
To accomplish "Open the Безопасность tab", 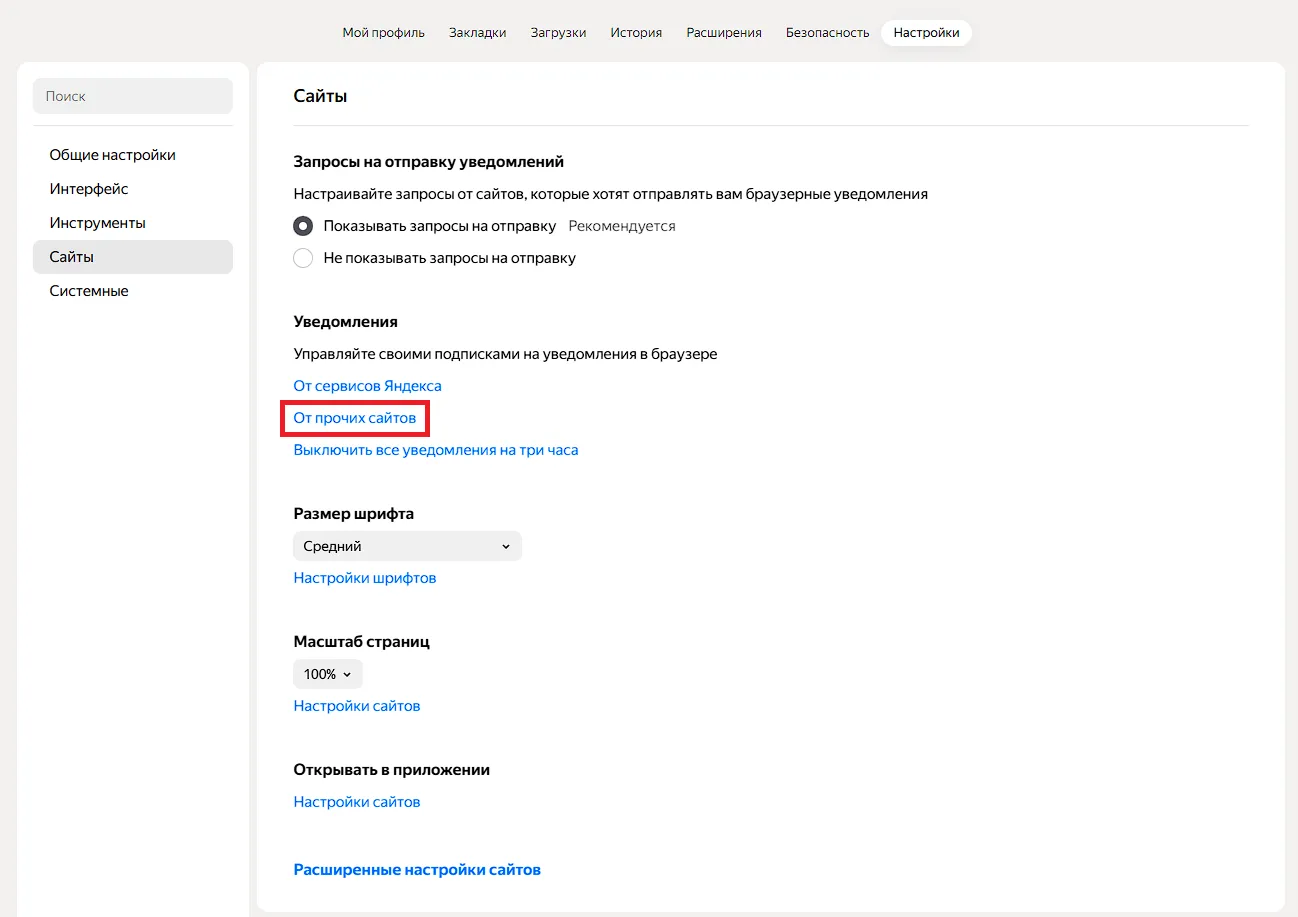I will click(827, 33).
